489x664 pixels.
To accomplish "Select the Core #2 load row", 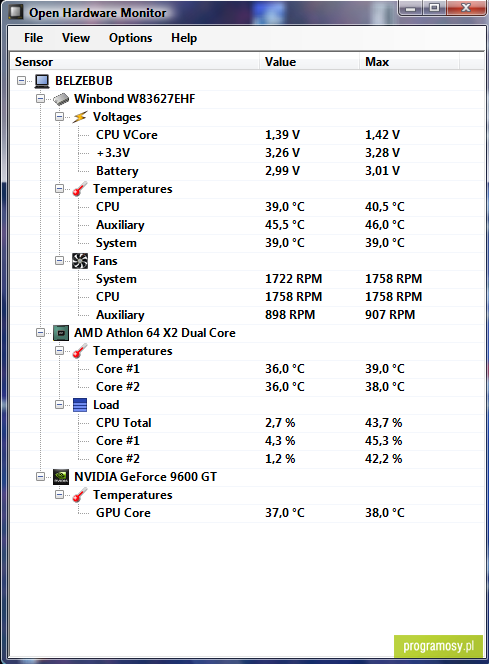I will tap(247, 459).
